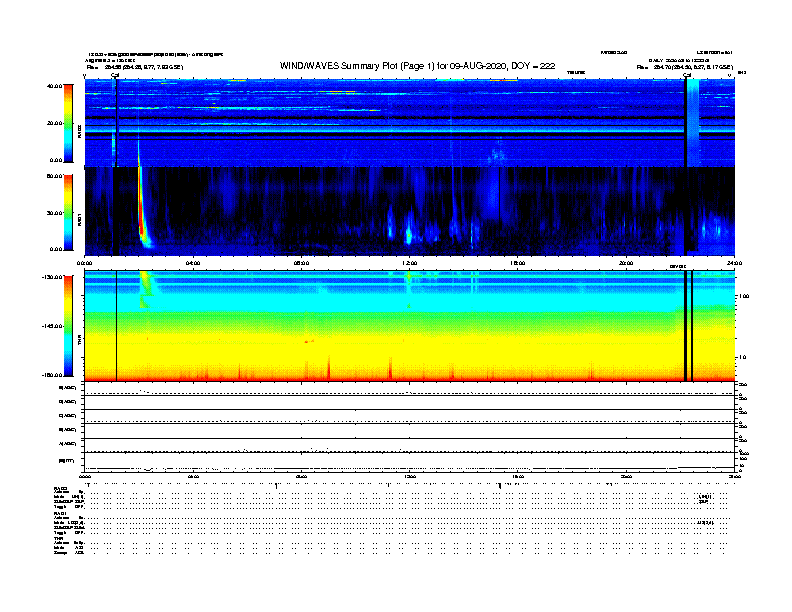Click 08:00 time label below RAD1 panel
Image resolution: width=792 pixels, height=612 pixels.
[x=301, y=263]
